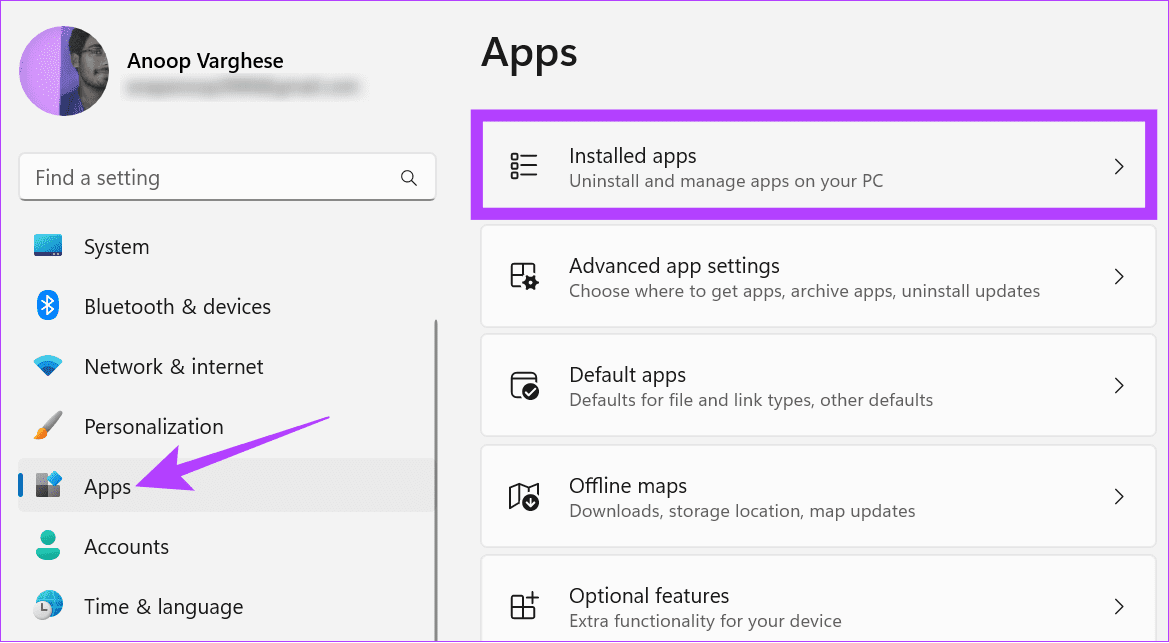Click the Bluetooth icon in sidebar
The image size is (1169, 643).
[x=48, y=306]
